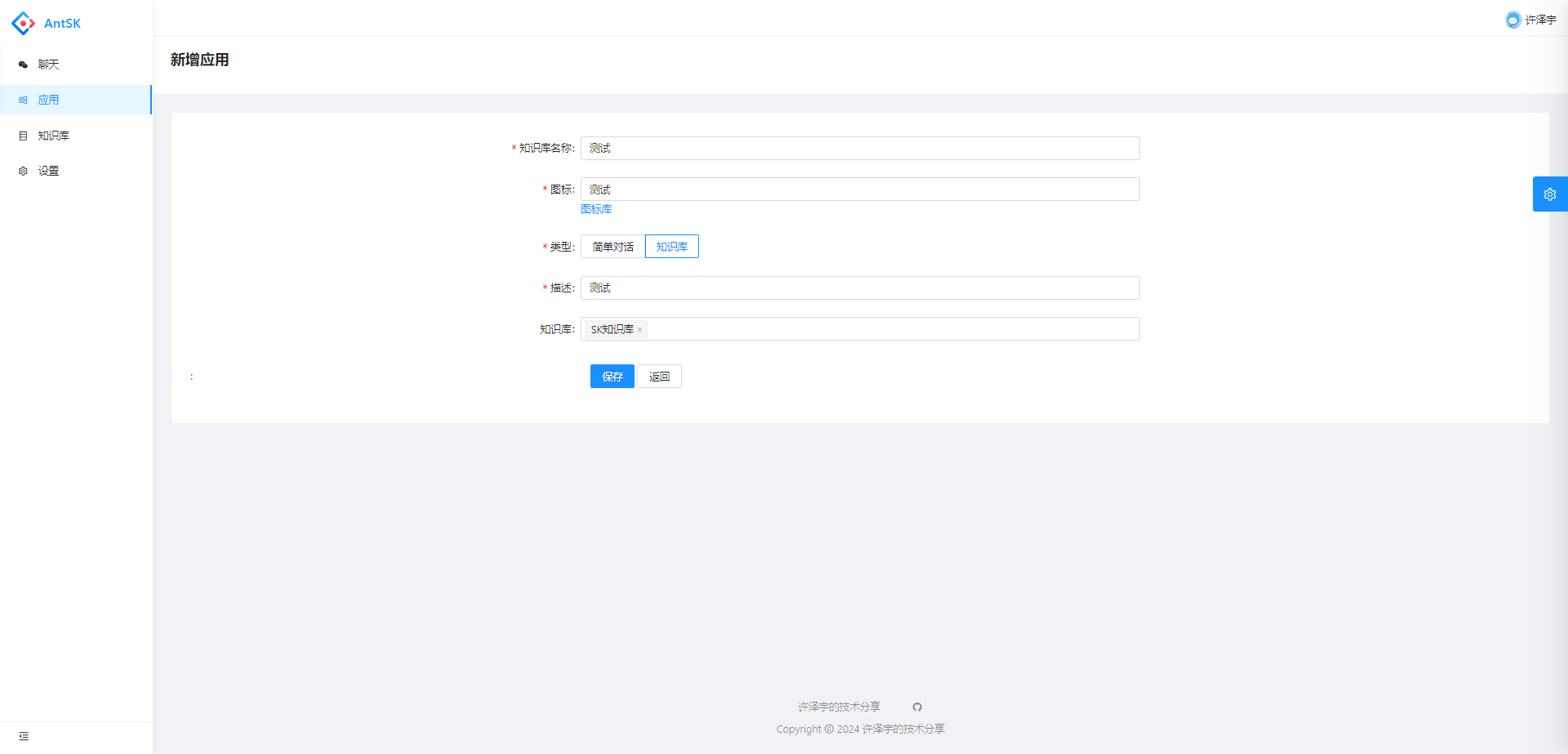
Task: Click the application icon in sidebar
Action: coord(23,100)
